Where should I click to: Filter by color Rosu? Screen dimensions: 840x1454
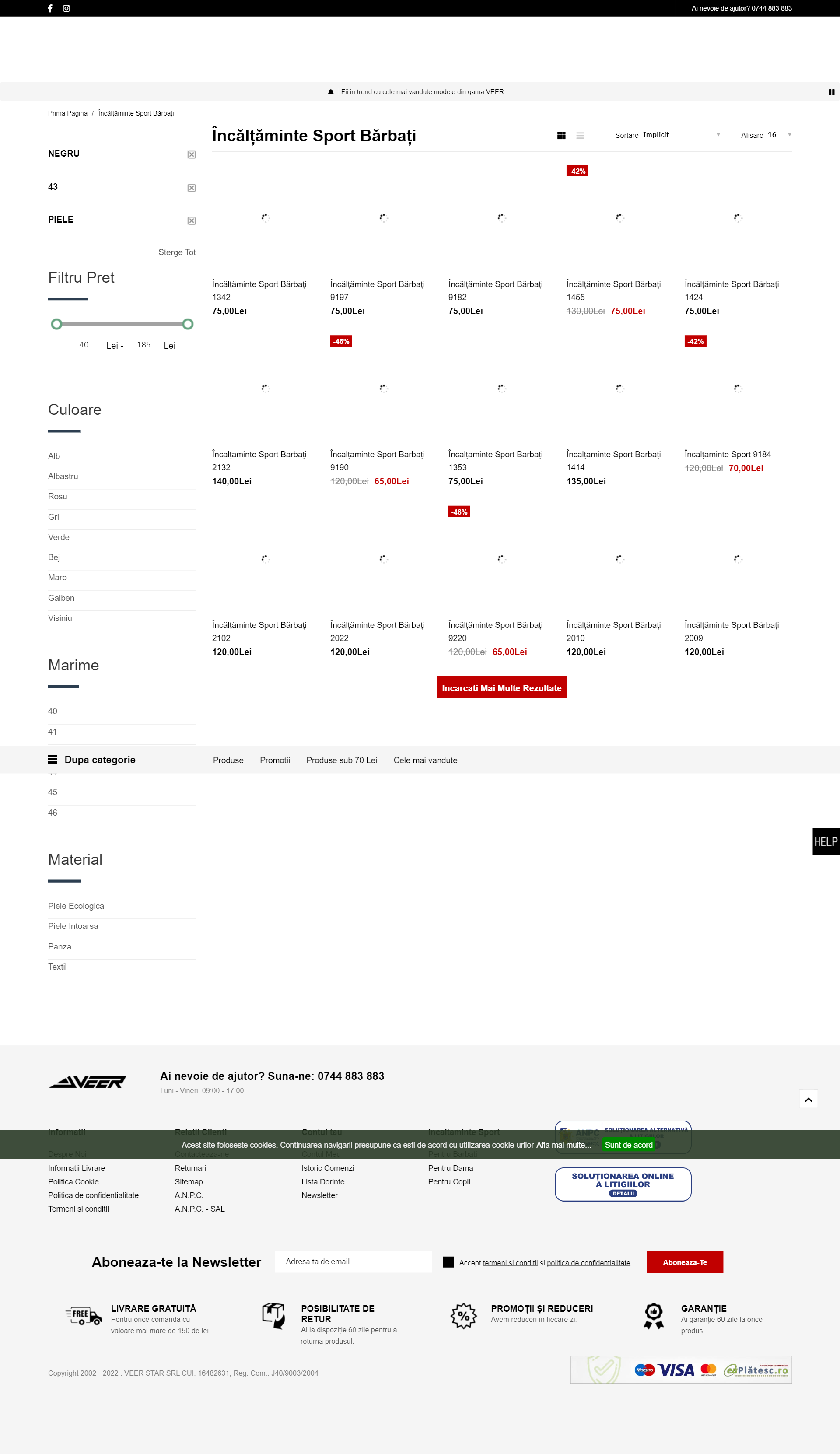58,496
